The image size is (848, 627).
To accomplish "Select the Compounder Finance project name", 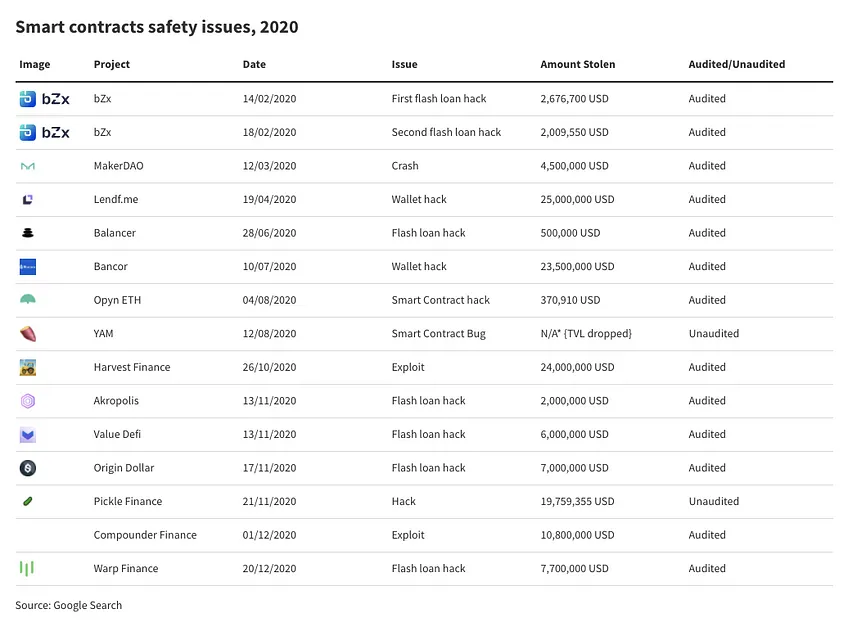I will tap(145, 535).
